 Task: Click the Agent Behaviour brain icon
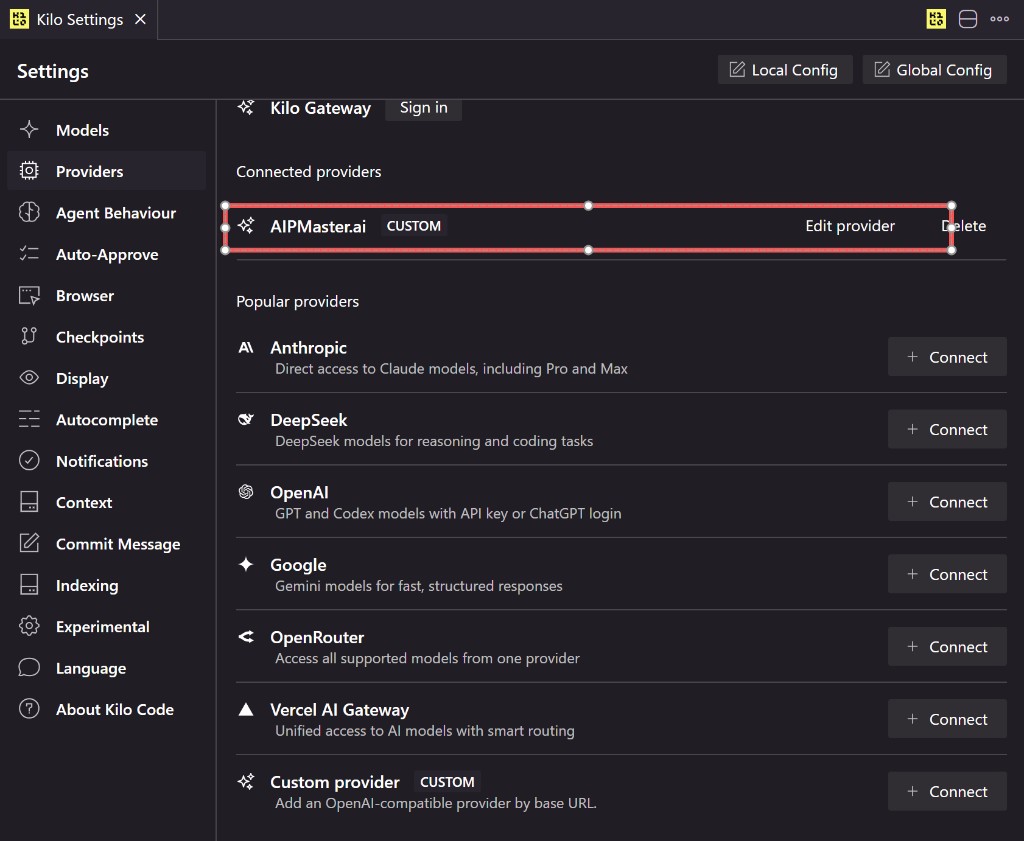tap(29, 212)
